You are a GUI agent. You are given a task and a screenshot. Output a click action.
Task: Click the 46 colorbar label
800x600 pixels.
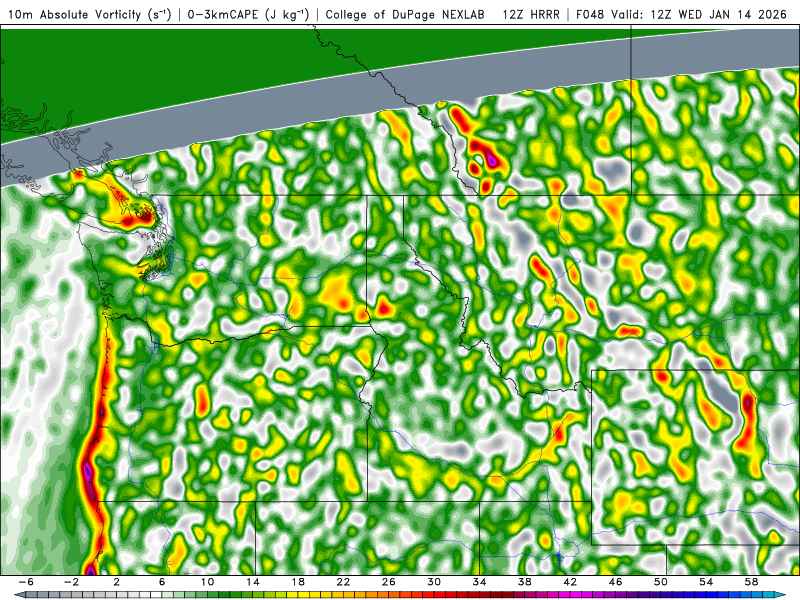(x=615, y=582)
